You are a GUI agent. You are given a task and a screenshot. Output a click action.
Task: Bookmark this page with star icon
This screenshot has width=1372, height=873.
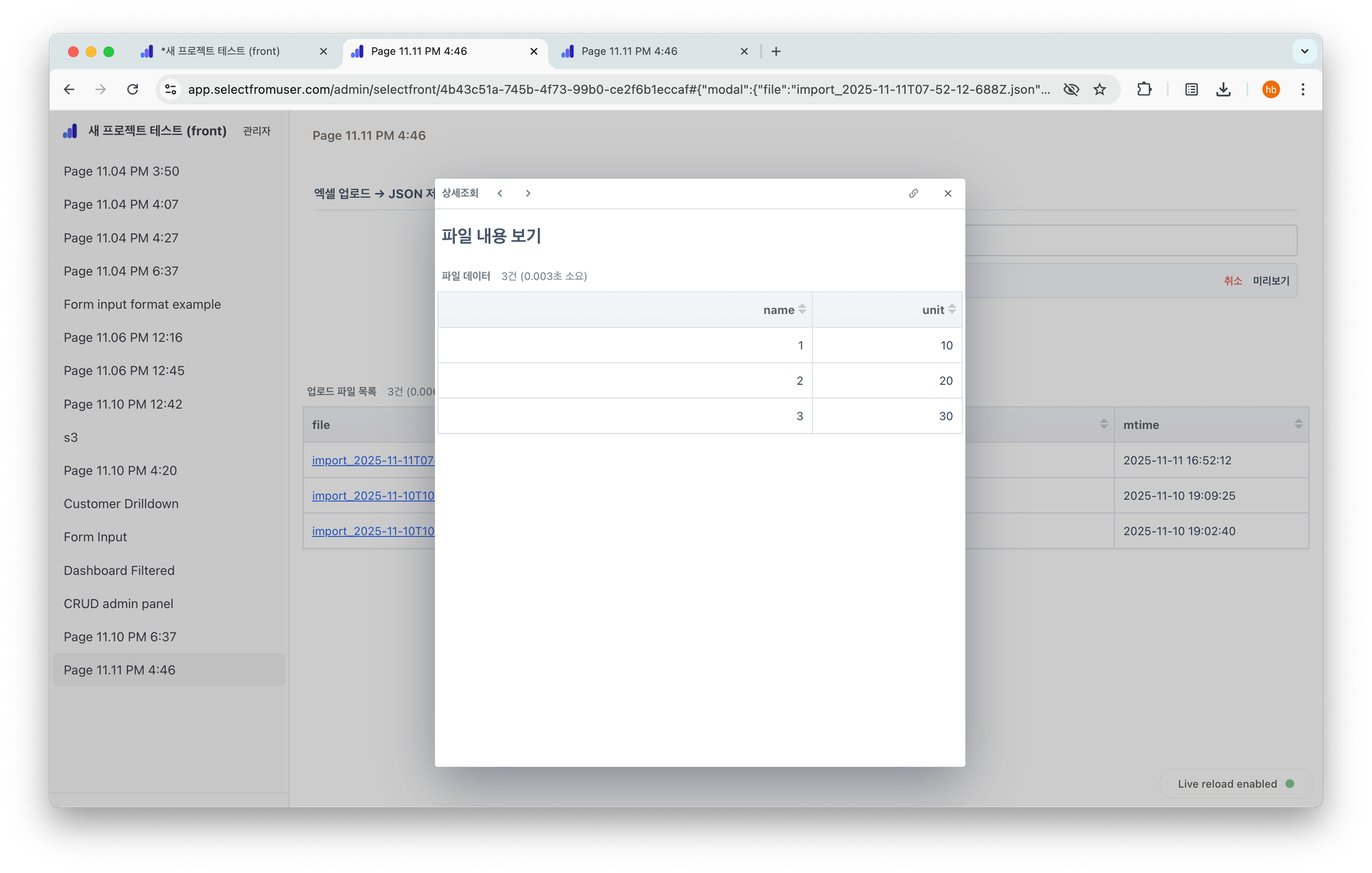[x=1100, y=89]
